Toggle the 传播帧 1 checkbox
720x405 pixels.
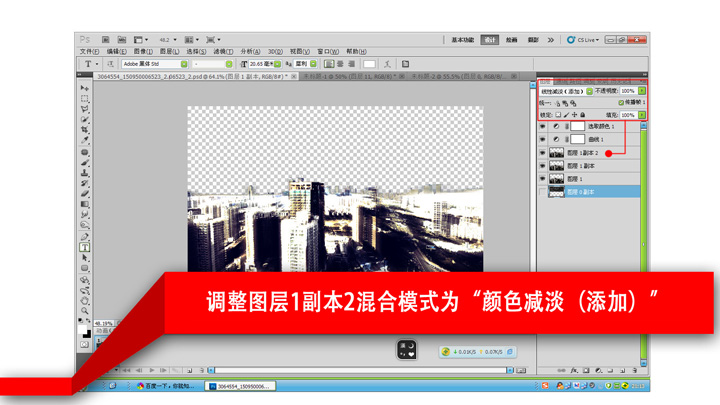point(621,102)
